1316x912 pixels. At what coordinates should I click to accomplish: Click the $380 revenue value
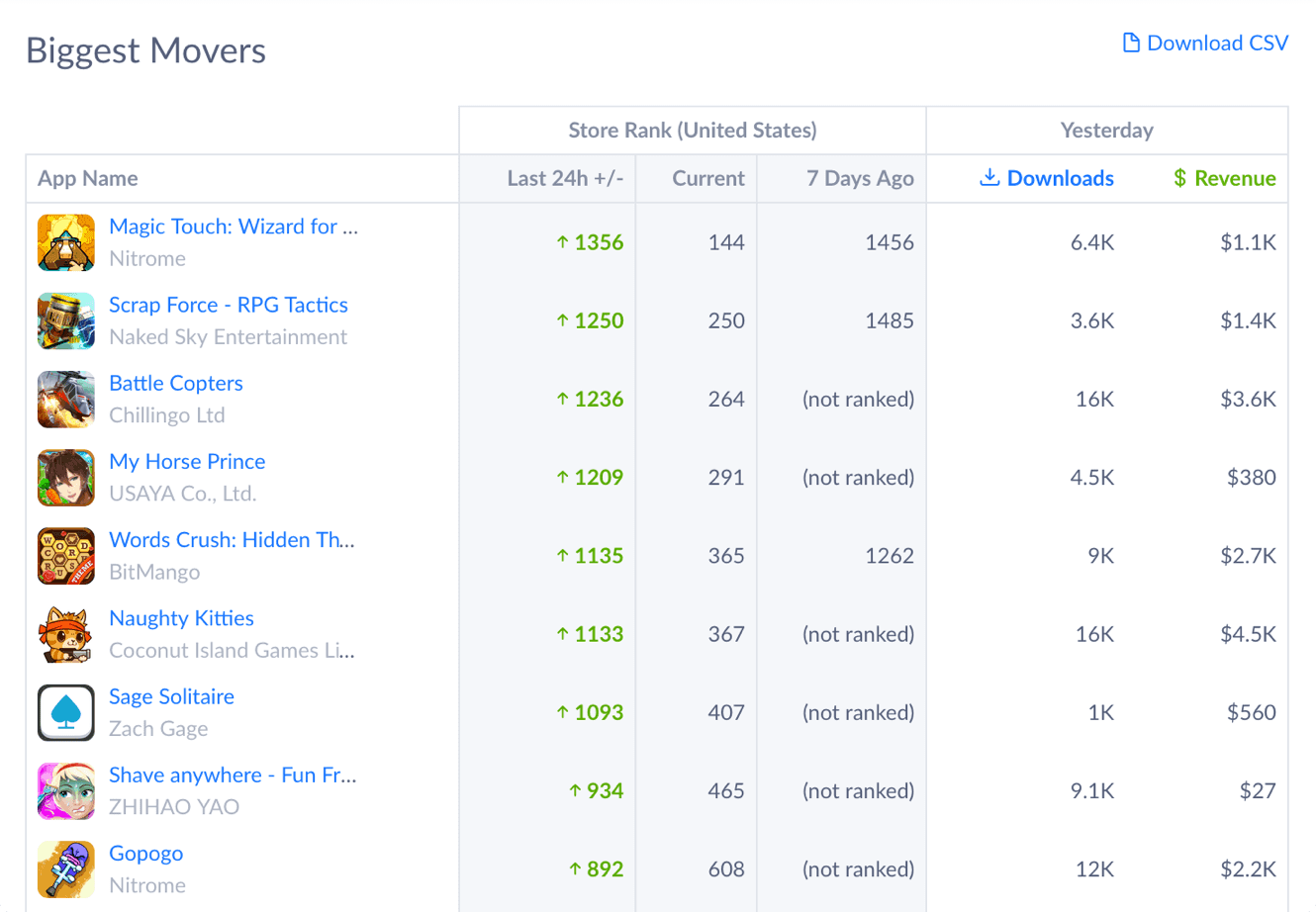coord(1252,477)
